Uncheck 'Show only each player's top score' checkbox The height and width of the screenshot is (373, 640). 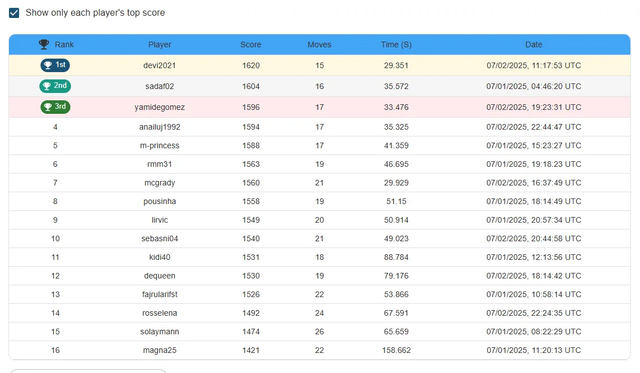14,13
